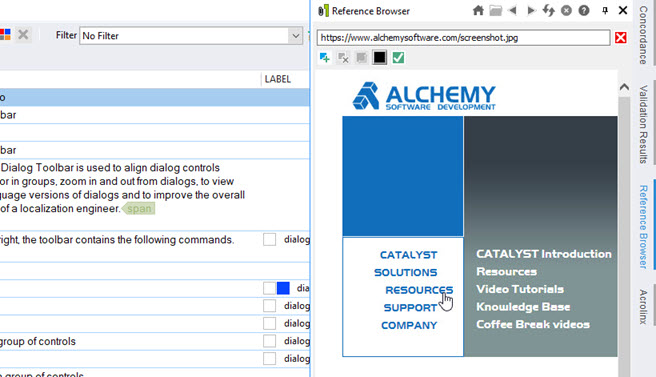
Task: Click blue image block on web page
Action: click(403, 176)
